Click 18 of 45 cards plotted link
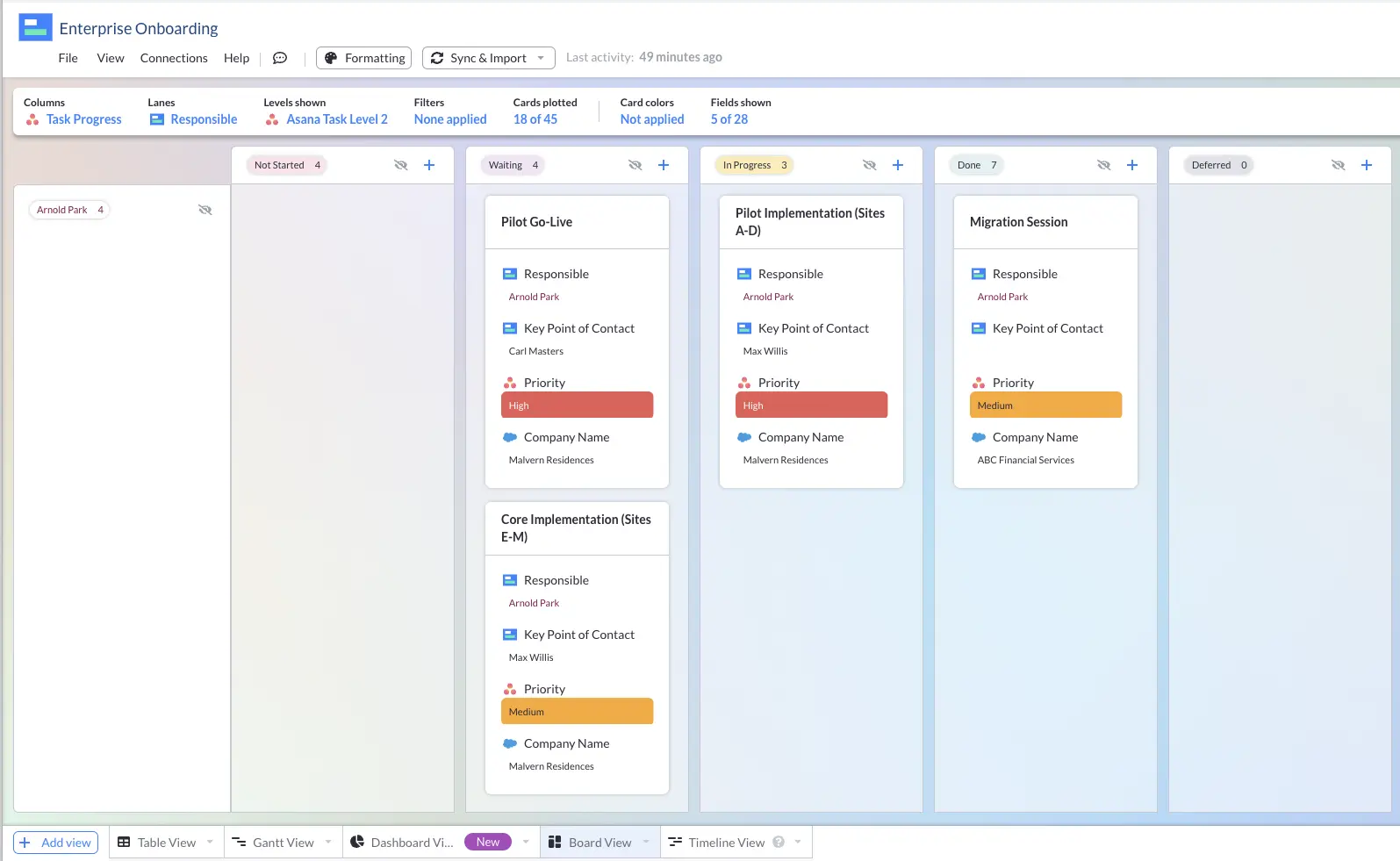The height and width of the screenshot is (861, 1400). coord(535,119)
